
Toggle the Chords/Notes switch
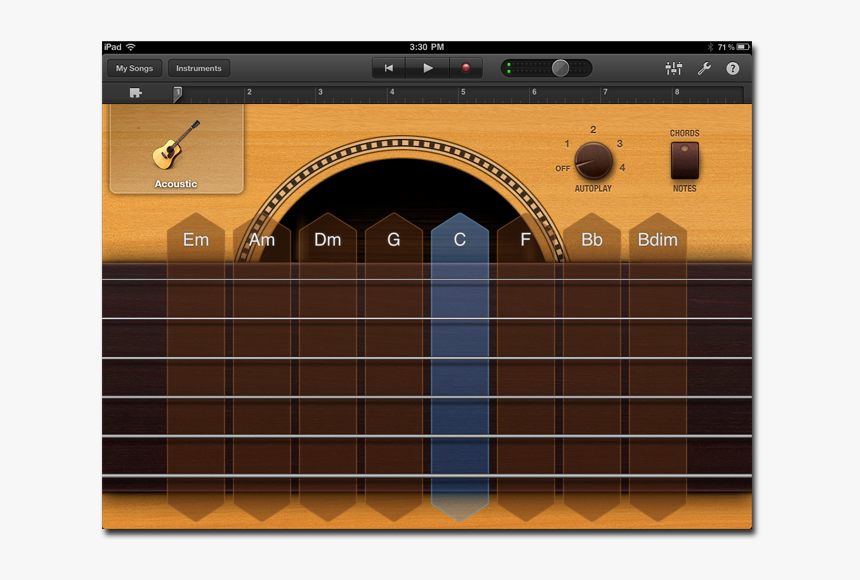[684, 160]
